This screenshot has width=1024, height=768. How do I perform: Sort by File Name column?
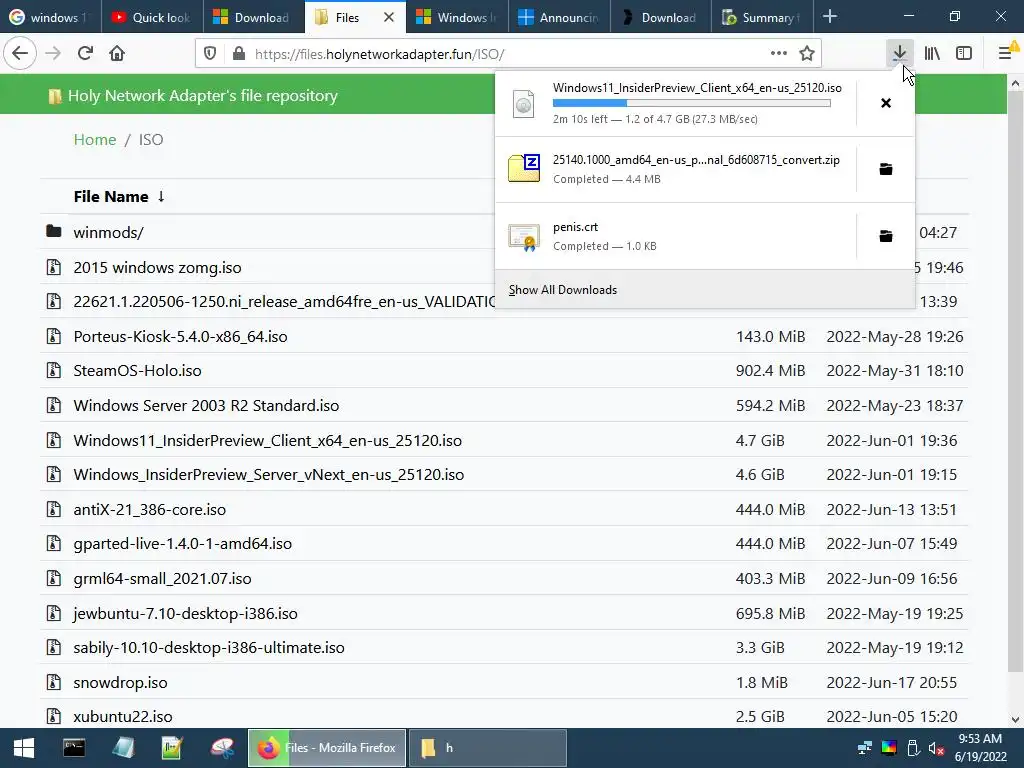tap(119, 197)
